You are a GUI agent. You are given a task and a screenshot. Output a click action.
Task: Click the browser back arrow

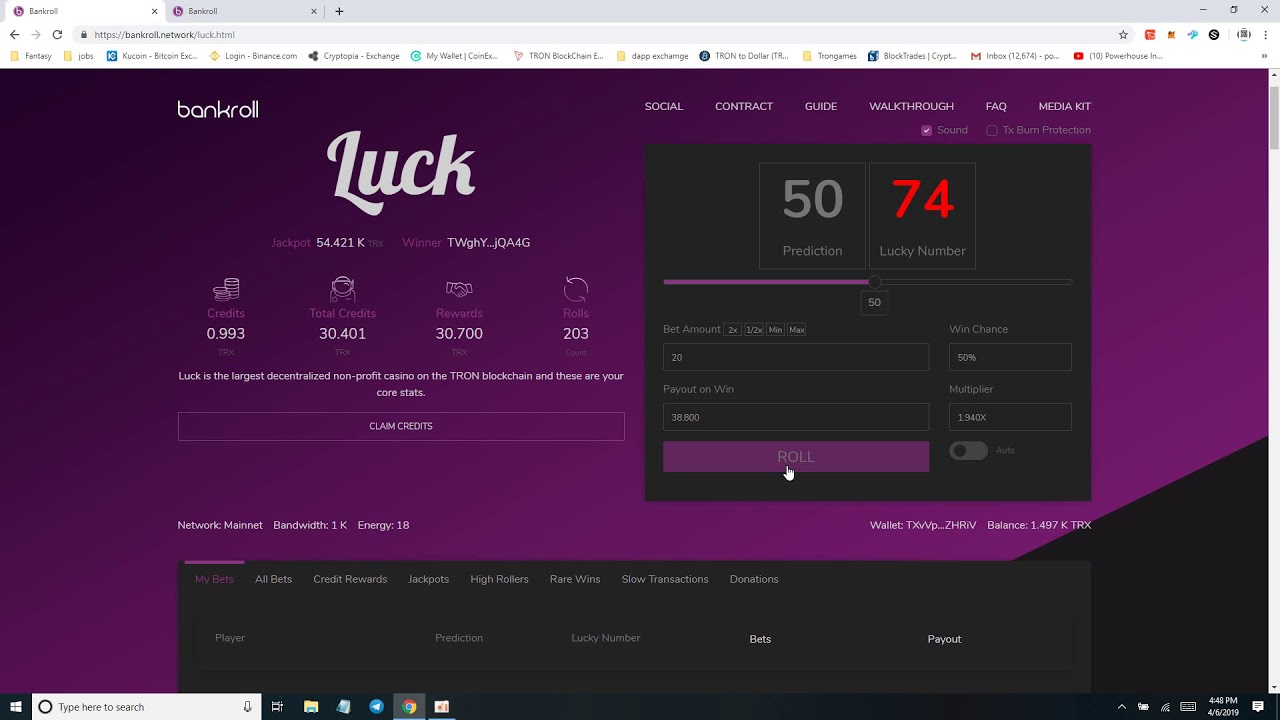[14, 34]
